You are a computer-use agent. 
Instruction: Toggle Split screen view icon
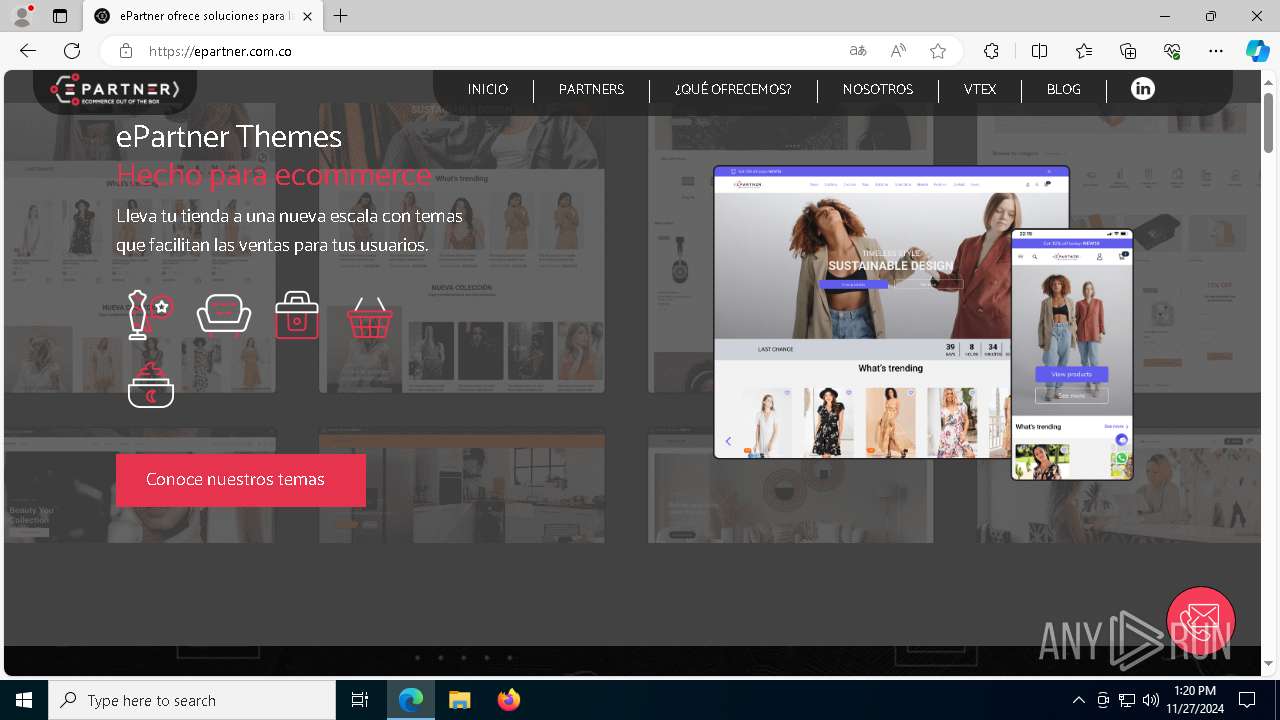[x=1039, y=51]
